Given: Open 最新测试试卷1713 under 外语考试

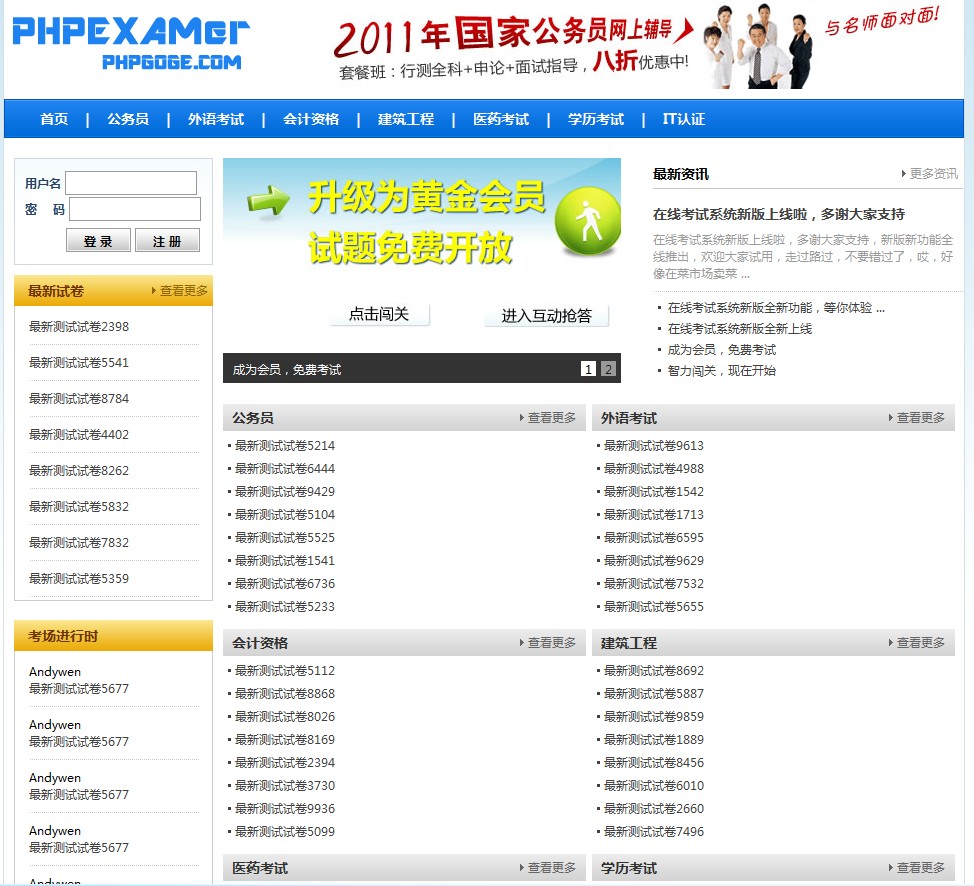Looking at the screenshot, I should point(653,514).
